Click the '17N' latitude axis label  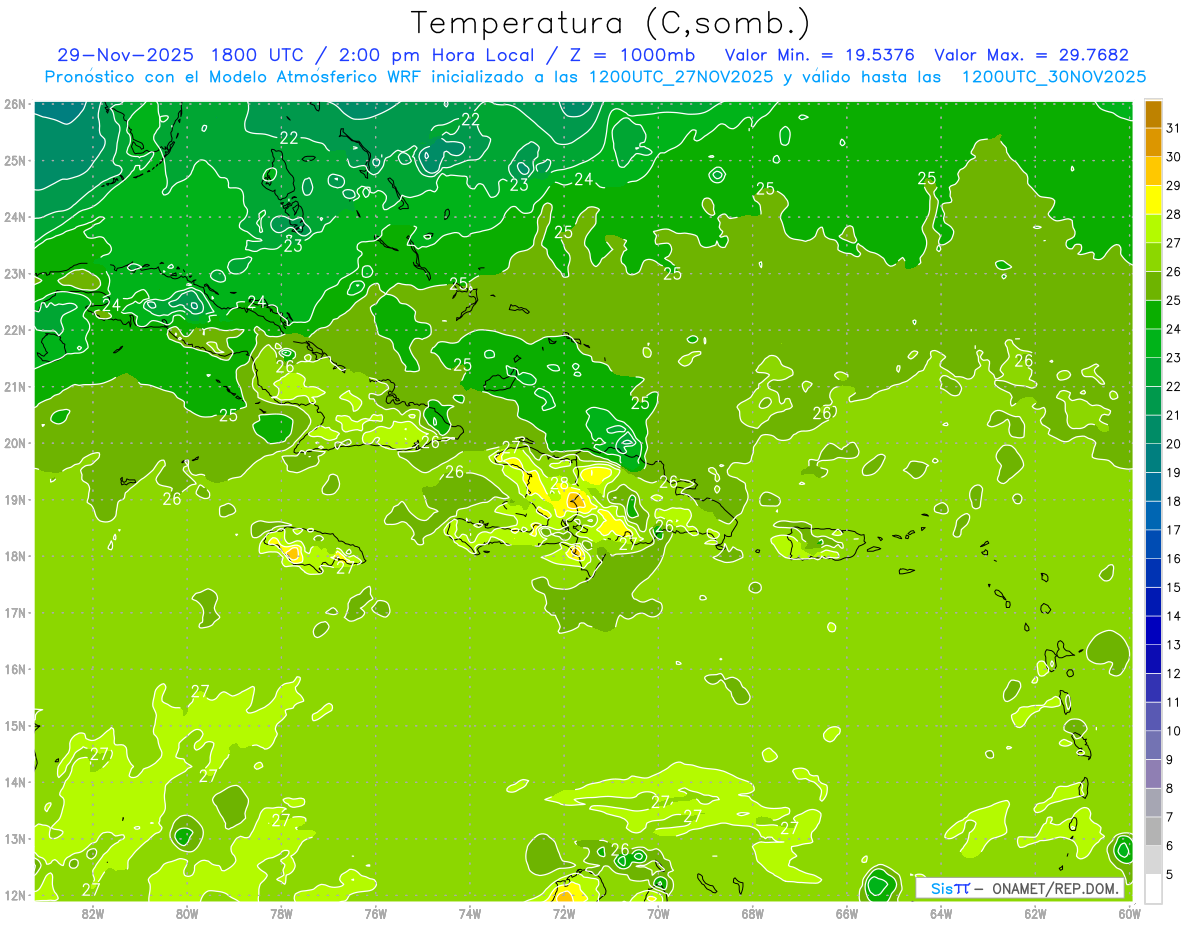coord(15,613)
